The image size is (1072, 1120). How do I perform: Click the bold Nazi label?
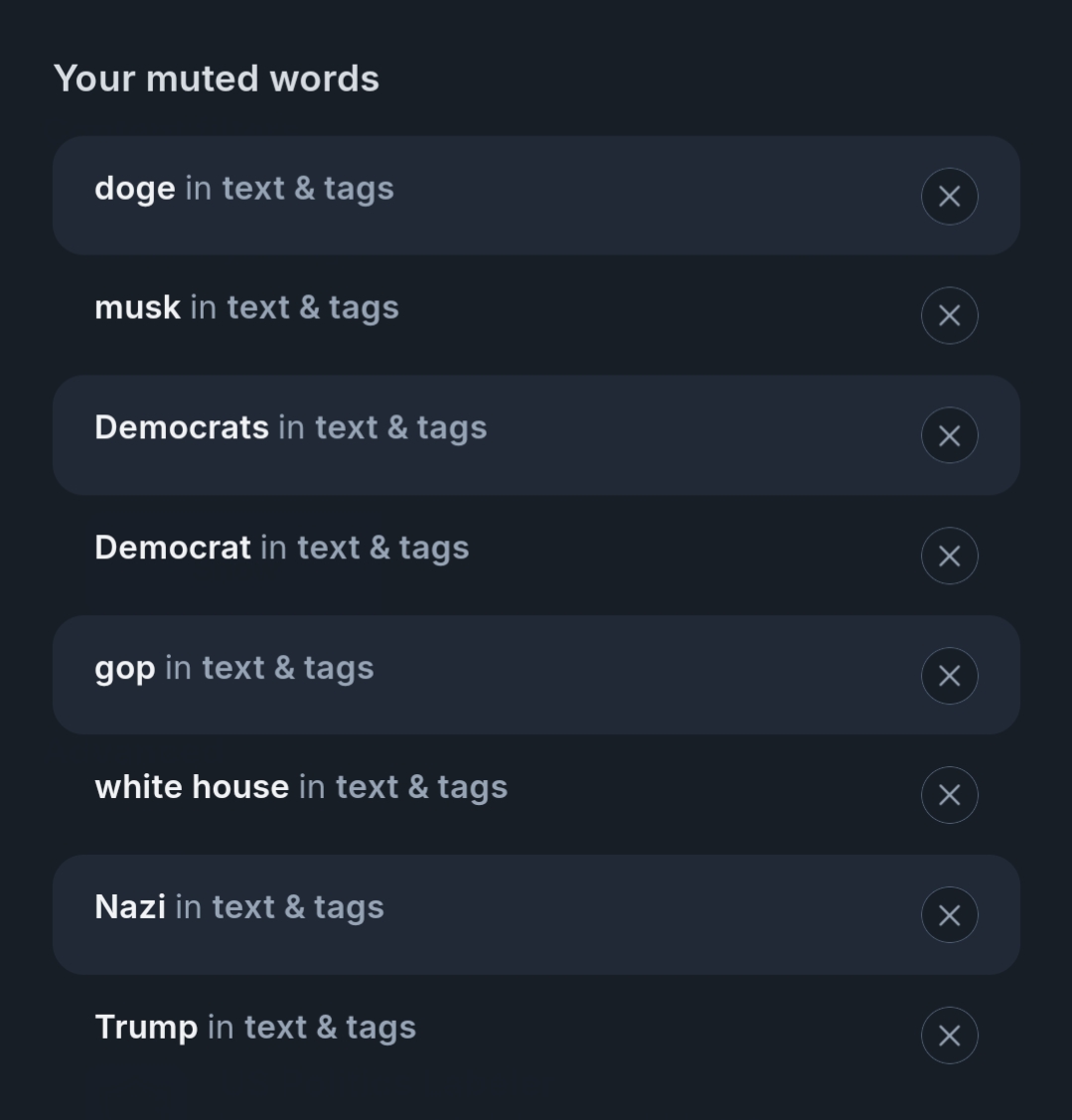tap(129, 907)
